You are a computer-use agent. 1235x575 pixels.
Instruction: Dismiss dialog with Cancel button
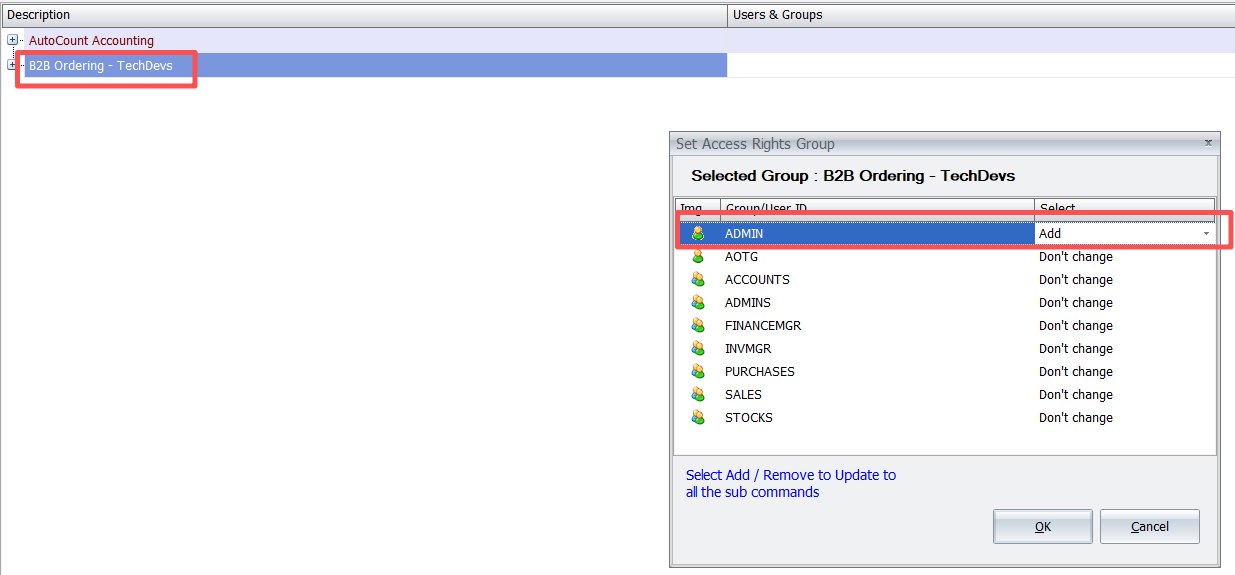click(1150, 526)
